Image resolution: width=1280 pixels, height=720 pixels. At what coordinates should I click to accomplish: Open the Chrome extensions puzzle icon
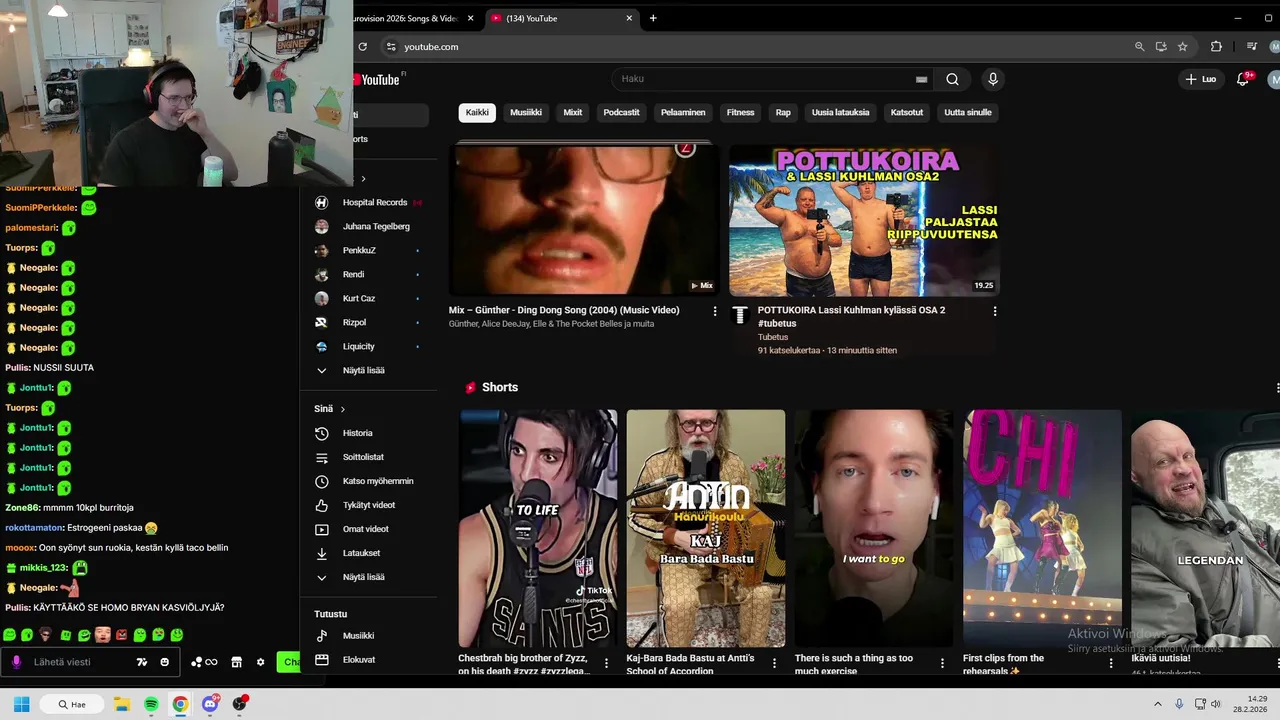(x=1216, y=46)
